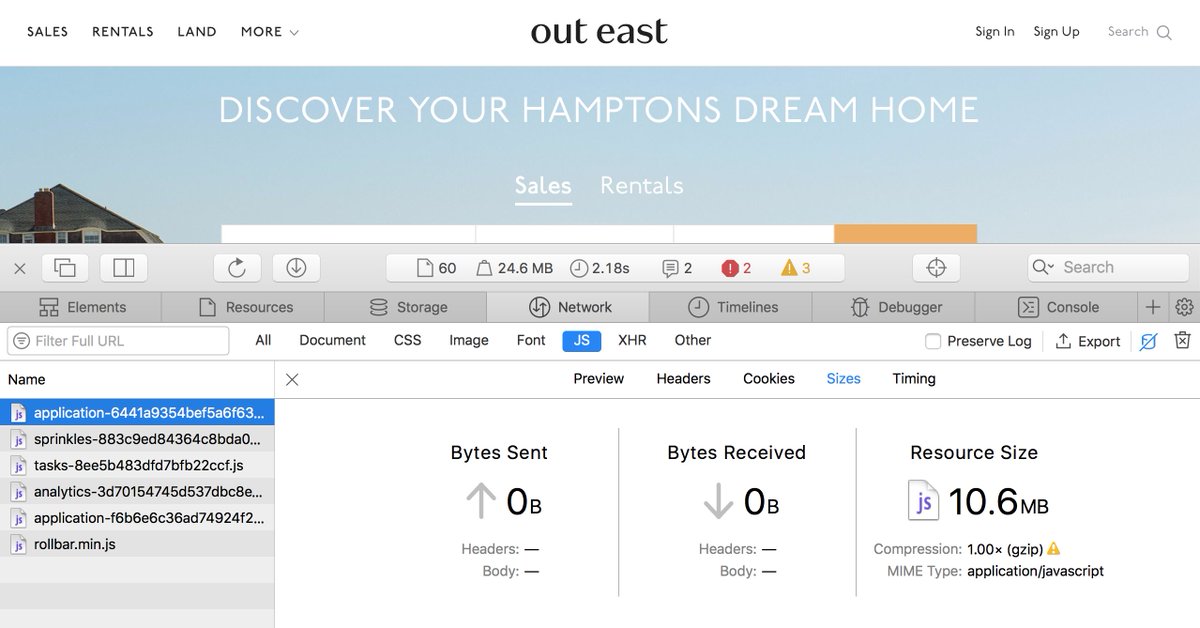Switch to the Timelines tab

coord(731,307)
